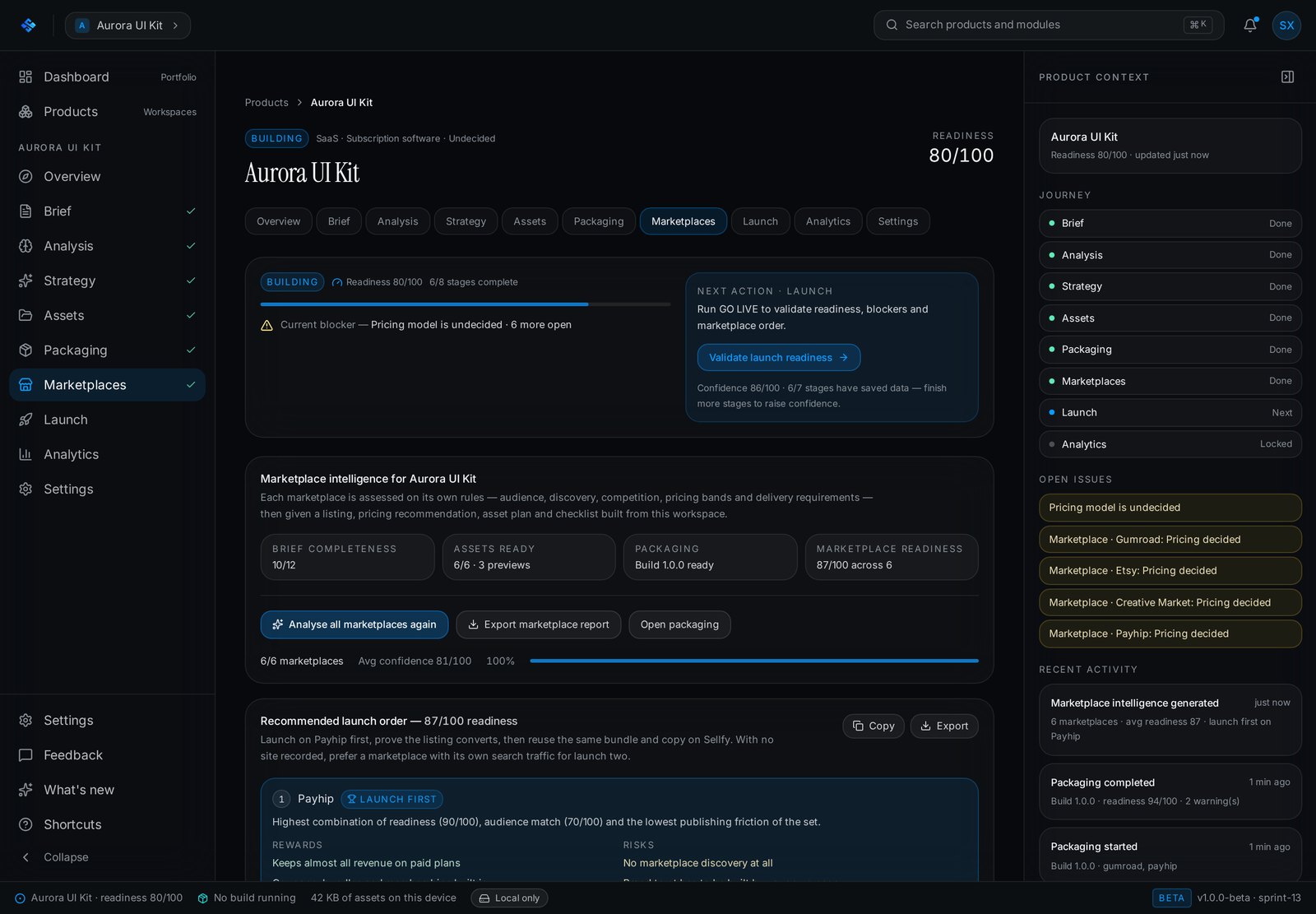Open the Packaging completed activity entry

1170,791
